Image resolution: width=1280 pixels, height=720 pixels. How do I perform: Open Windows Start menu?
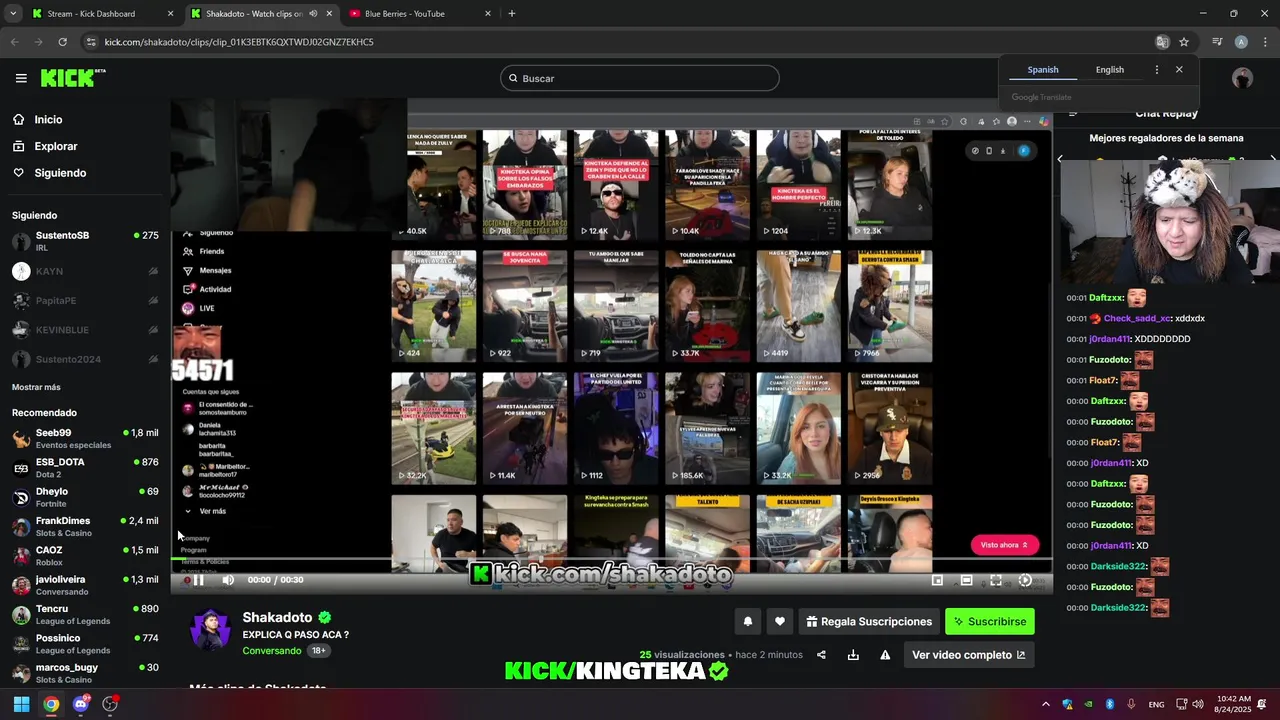click(21, 704)
